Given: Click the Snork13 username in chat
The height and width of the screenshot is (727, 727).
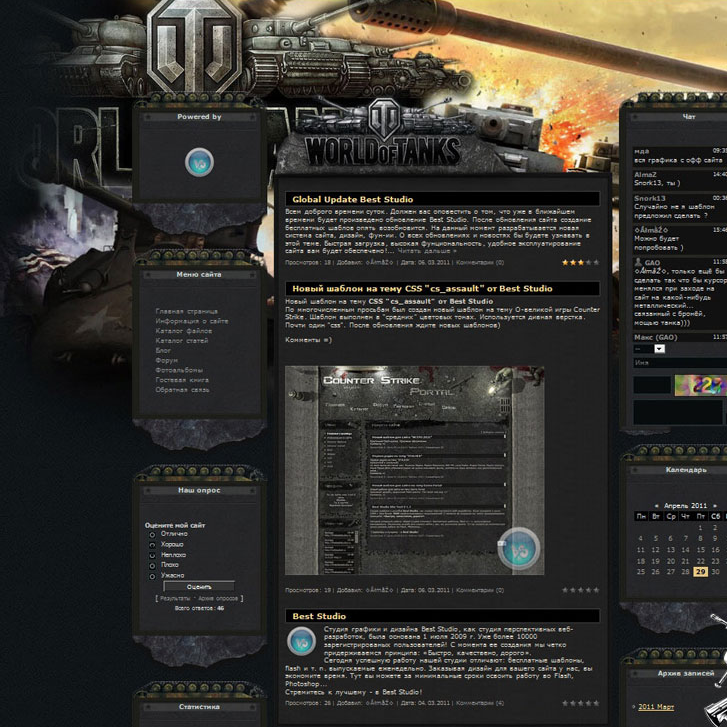Looking at the screenshot, I should coord(650,198).
